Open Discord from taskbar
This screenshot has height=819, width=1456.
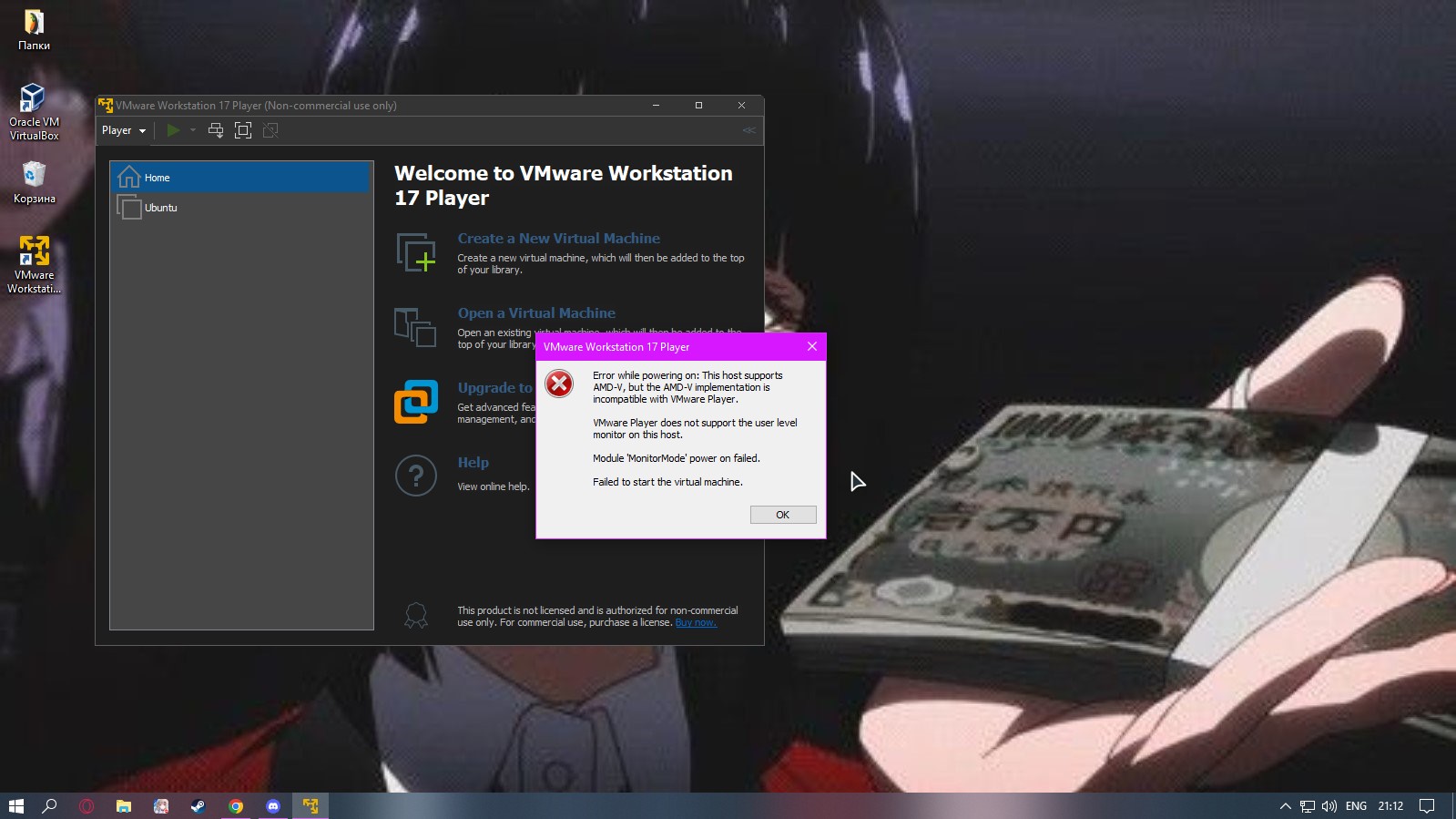[273, 805]
